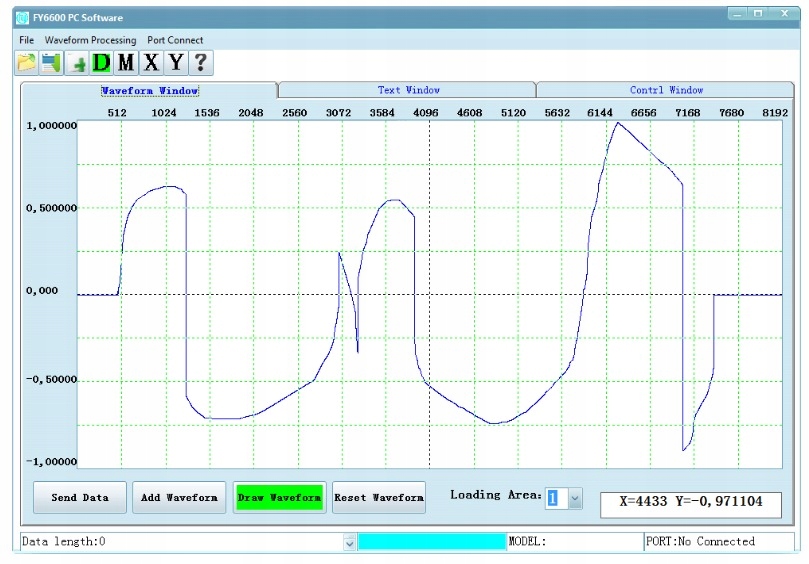Viewport: 809px width, 564px height.
Task: Click the Reset Waveform button
Action: [x=379, y=497]
